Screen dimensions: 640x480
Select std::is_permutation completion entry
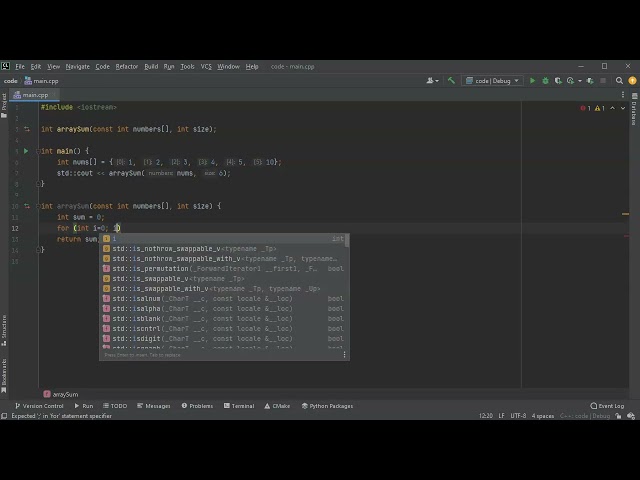point(224,269)
